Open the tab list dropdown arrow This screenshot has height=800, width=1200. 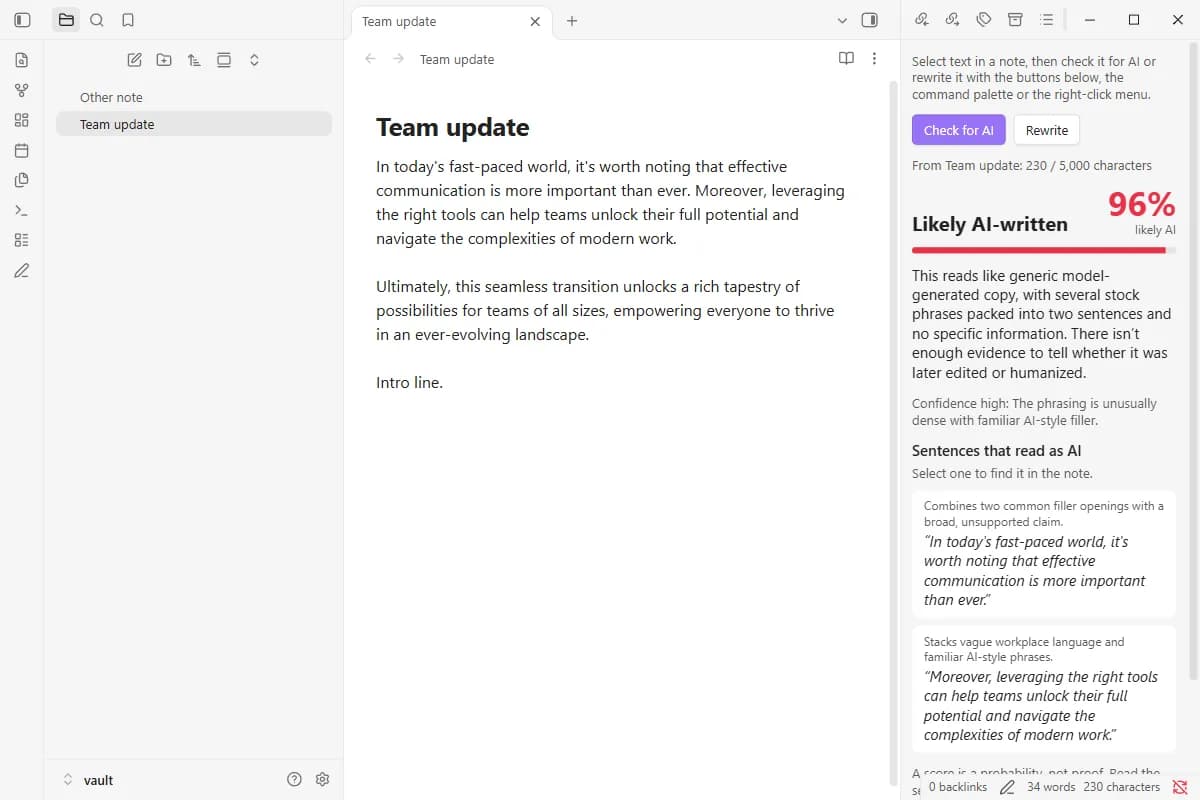(842, 20)
